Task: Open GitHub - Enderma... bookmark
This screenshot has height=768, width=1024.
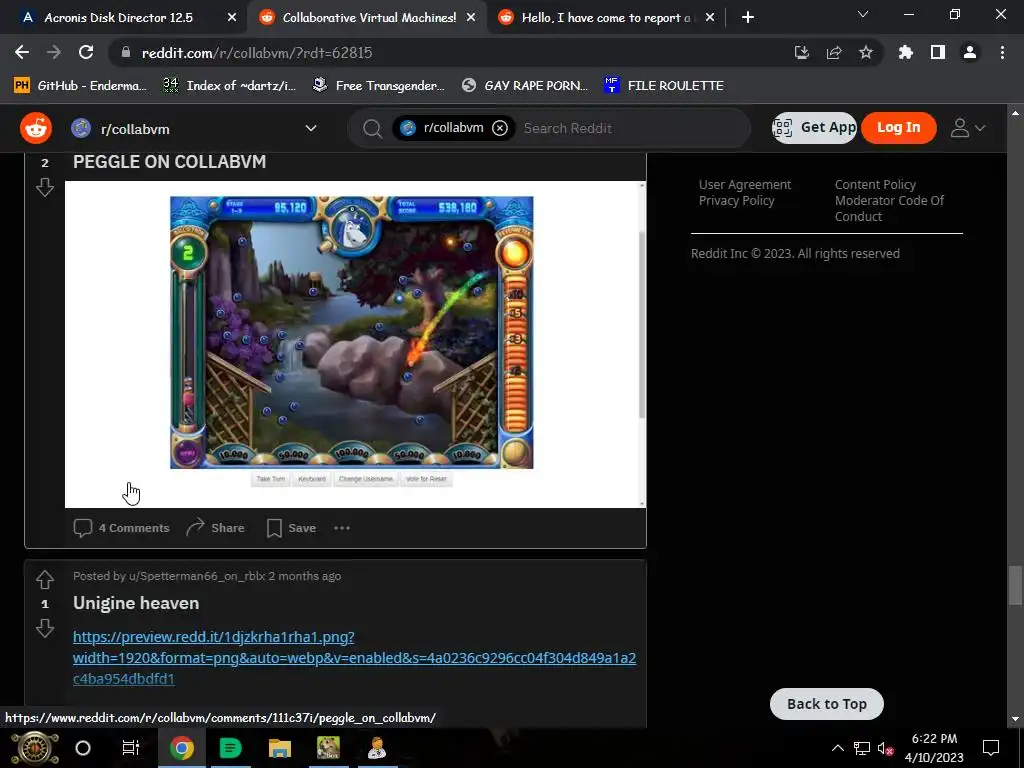Action: click(x=80, y=86)
